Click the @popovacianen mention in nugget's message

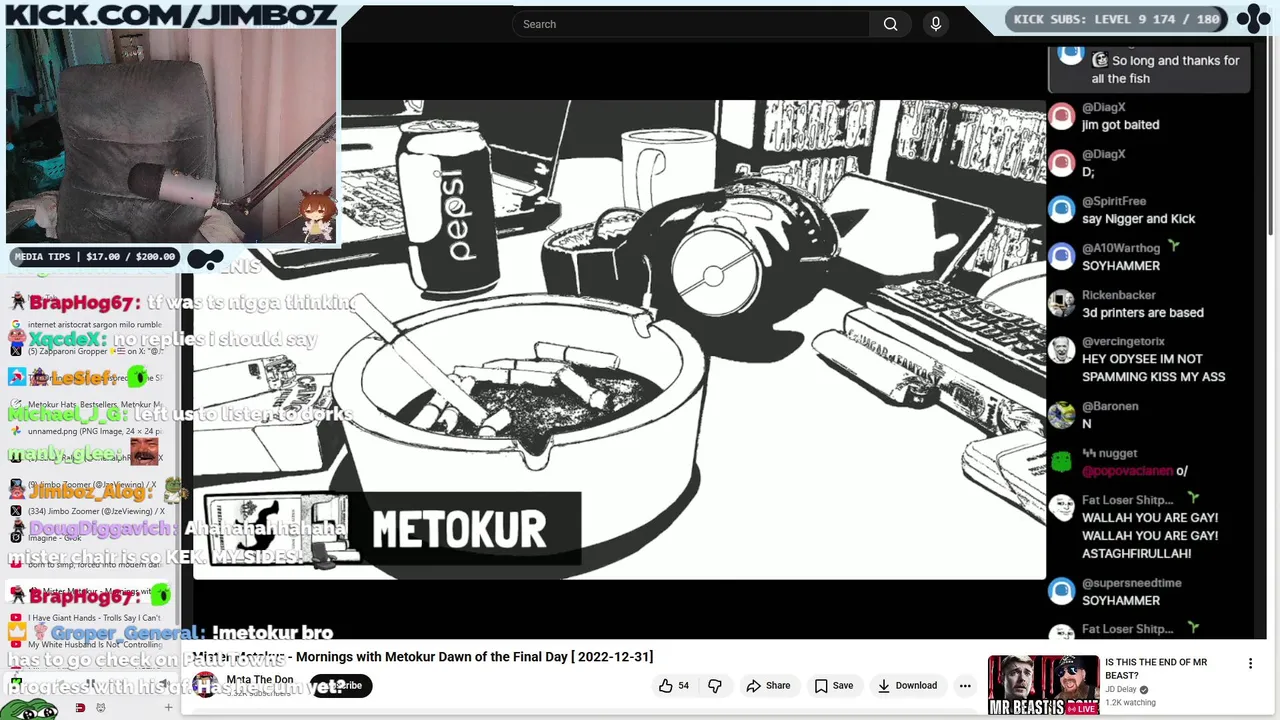click(1127, 471)
